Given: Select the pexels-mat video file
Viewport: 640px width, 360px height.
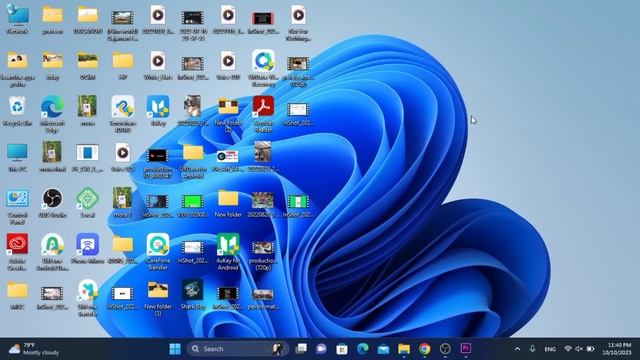Looking at the screenshot, I should 263,298.
